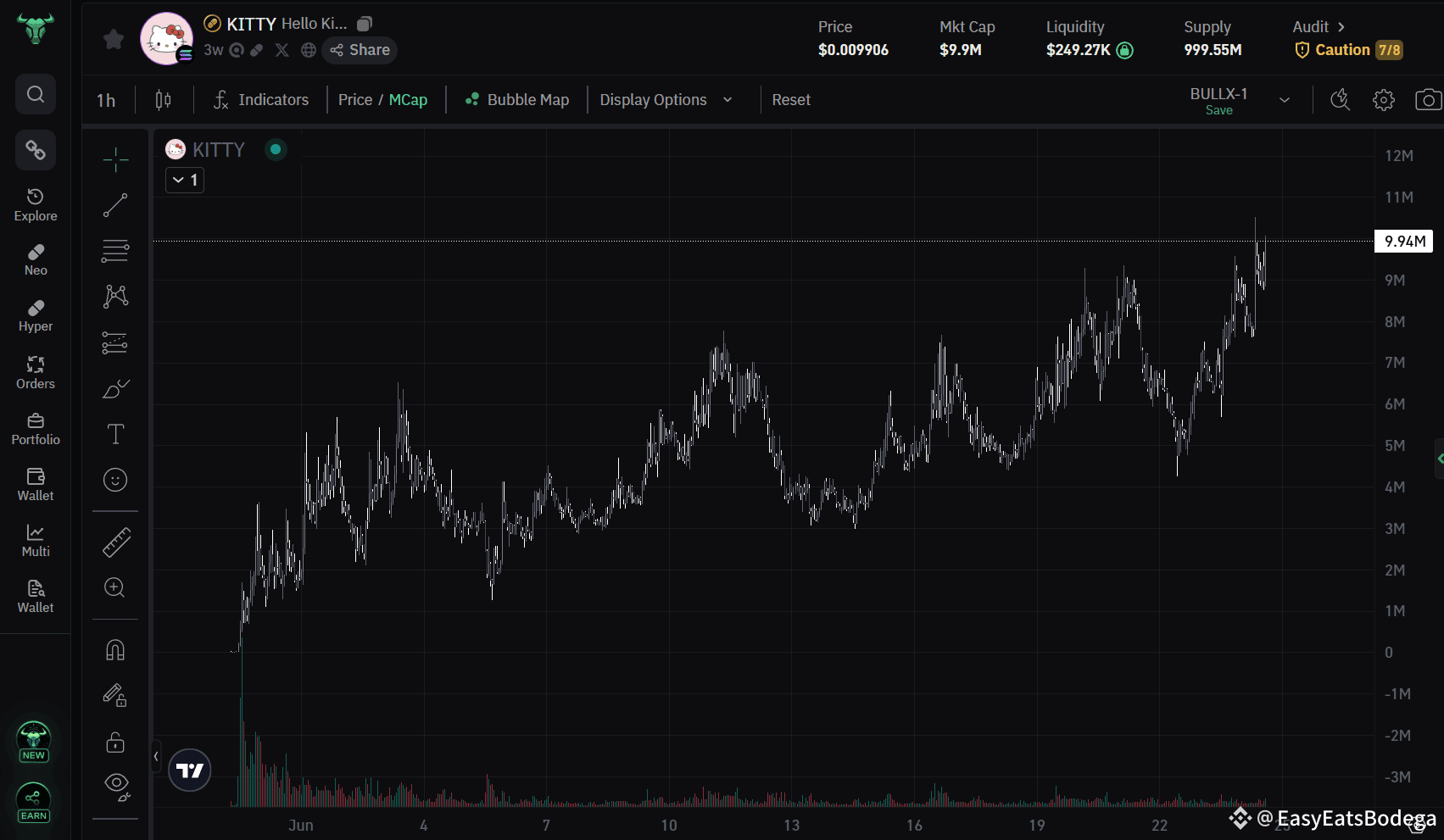Screen dimensions: 1444x840
Task: Open the Audit details arrow
Action: click(x=1341, y=27)
